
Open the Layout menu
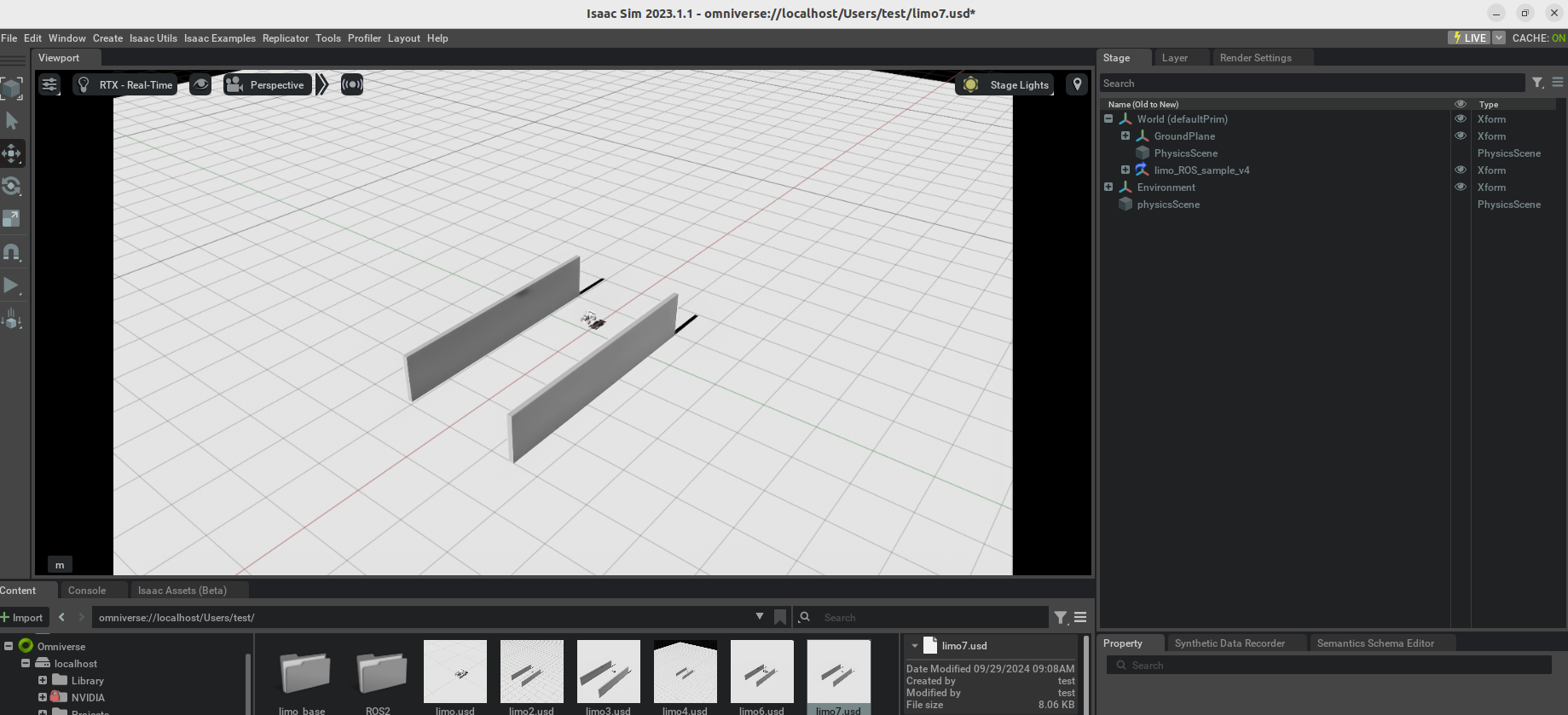click(404, 38)
